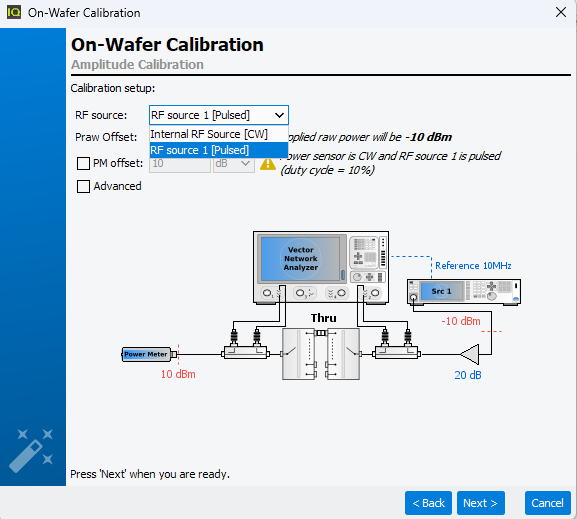Go to the Next step
The height and width of the screenshot is (519, 577).
[x=481, y=503]
